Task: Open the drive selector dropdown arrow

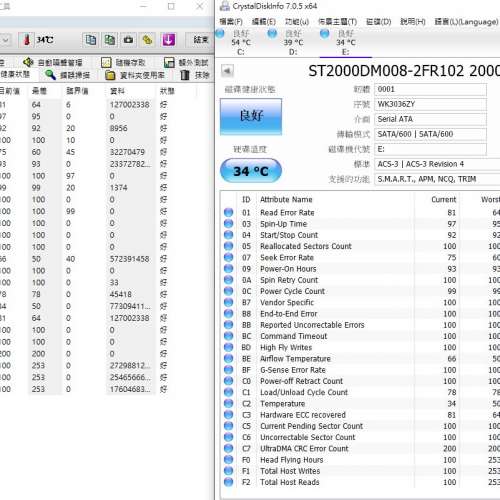Action: pos(6,40)
